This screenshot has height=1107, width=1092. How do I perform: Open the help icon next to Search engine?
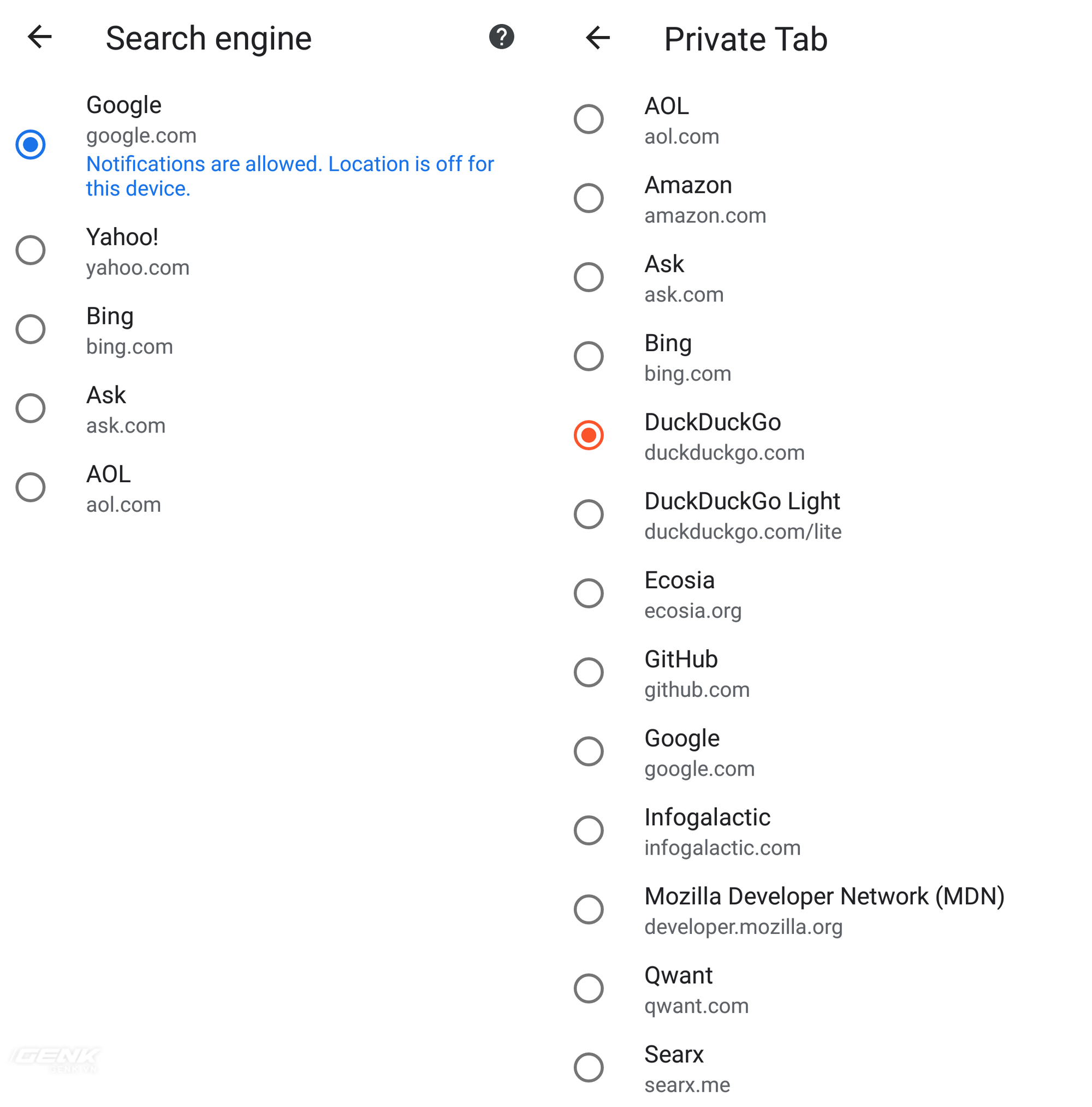pyautogui.click(x=501, y=38)
